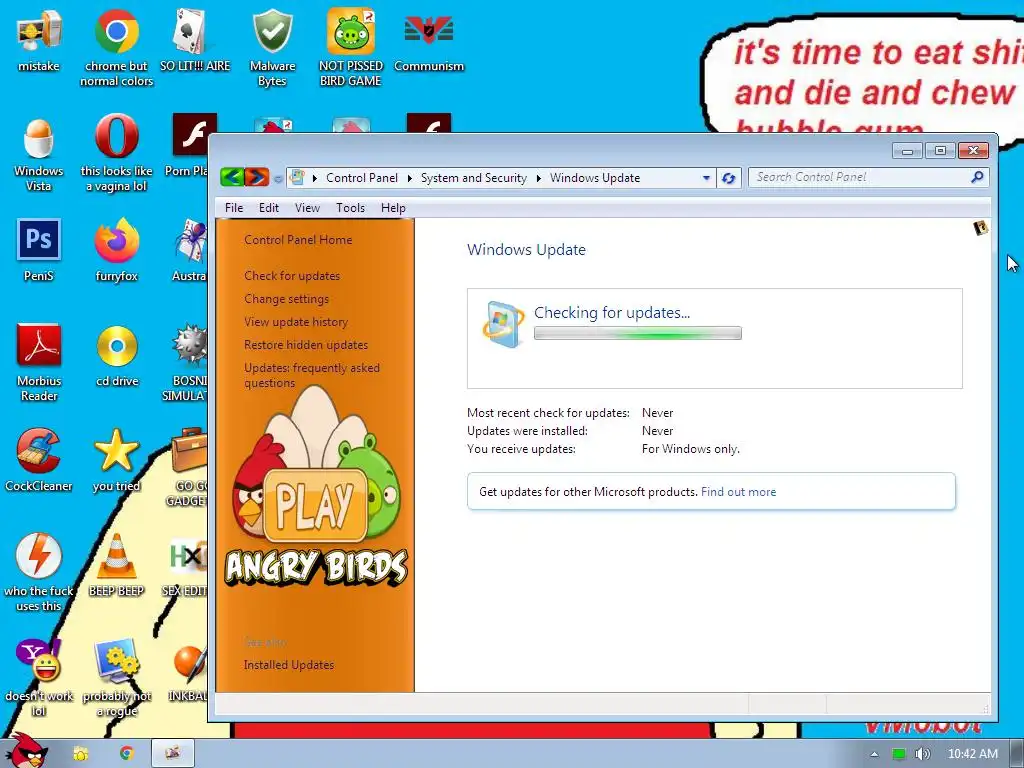
Task: Click Check for updates link
Action: (x=292, y=276)
